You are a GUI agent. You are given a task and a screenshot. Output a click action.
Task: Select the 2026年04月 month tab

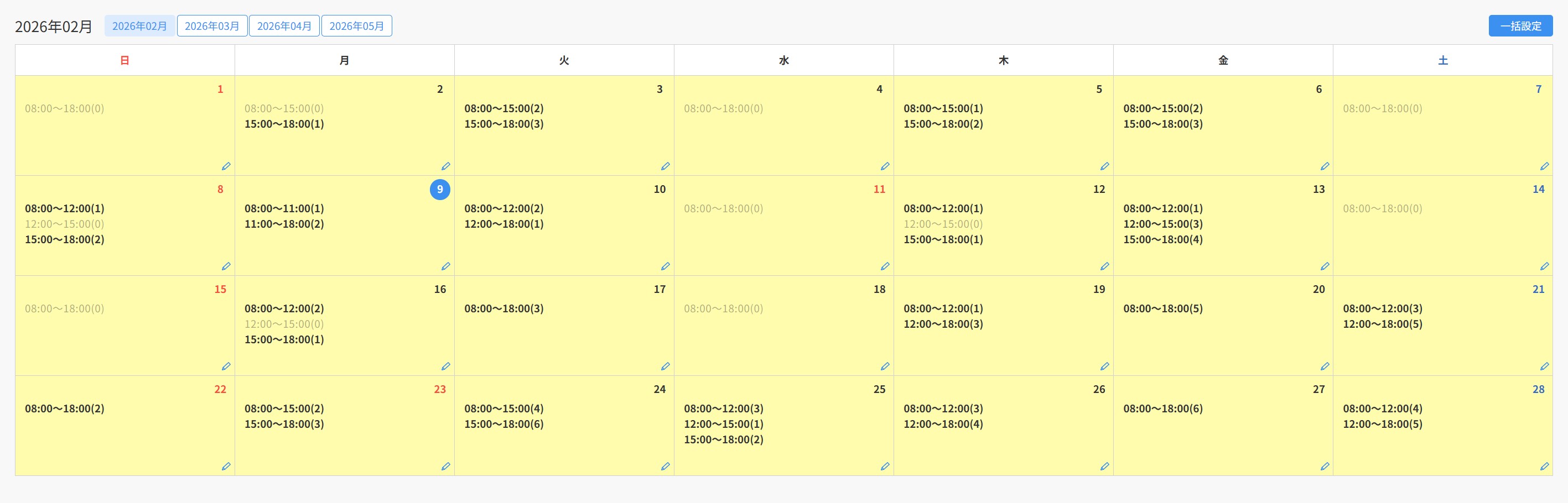pos(284,26)
